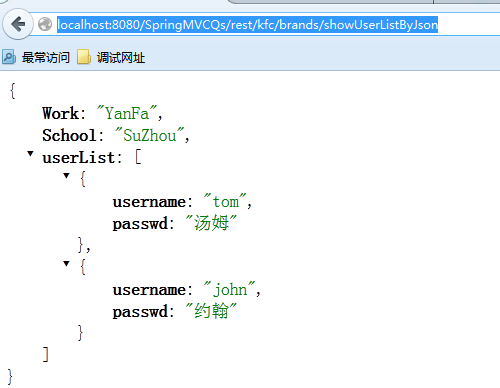Click the globe site identity icon
The image size is (500, 388).
[45, 24]
